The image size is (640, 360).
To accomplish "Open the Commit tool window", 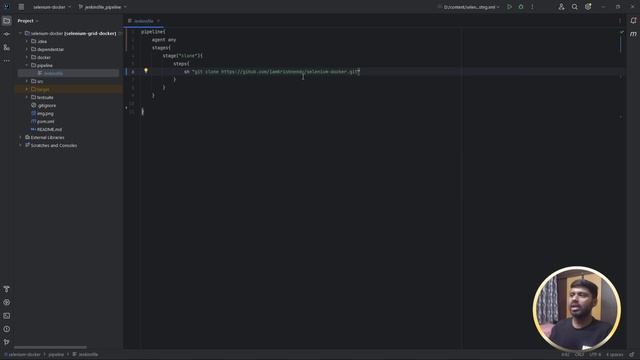I will pyautogui.click(x=7, y=34).
